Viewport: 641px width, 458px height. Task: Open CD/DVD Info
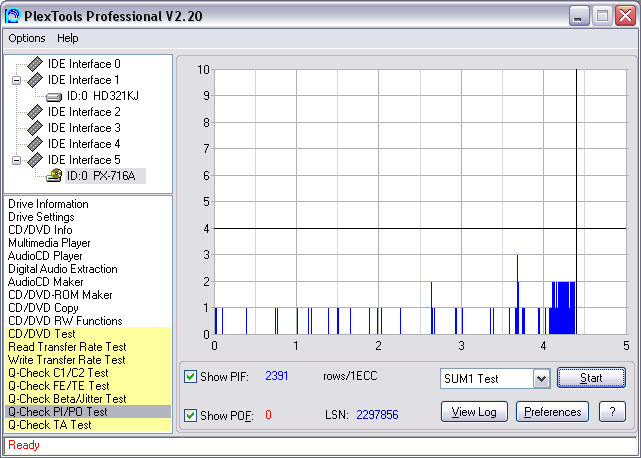40,230
